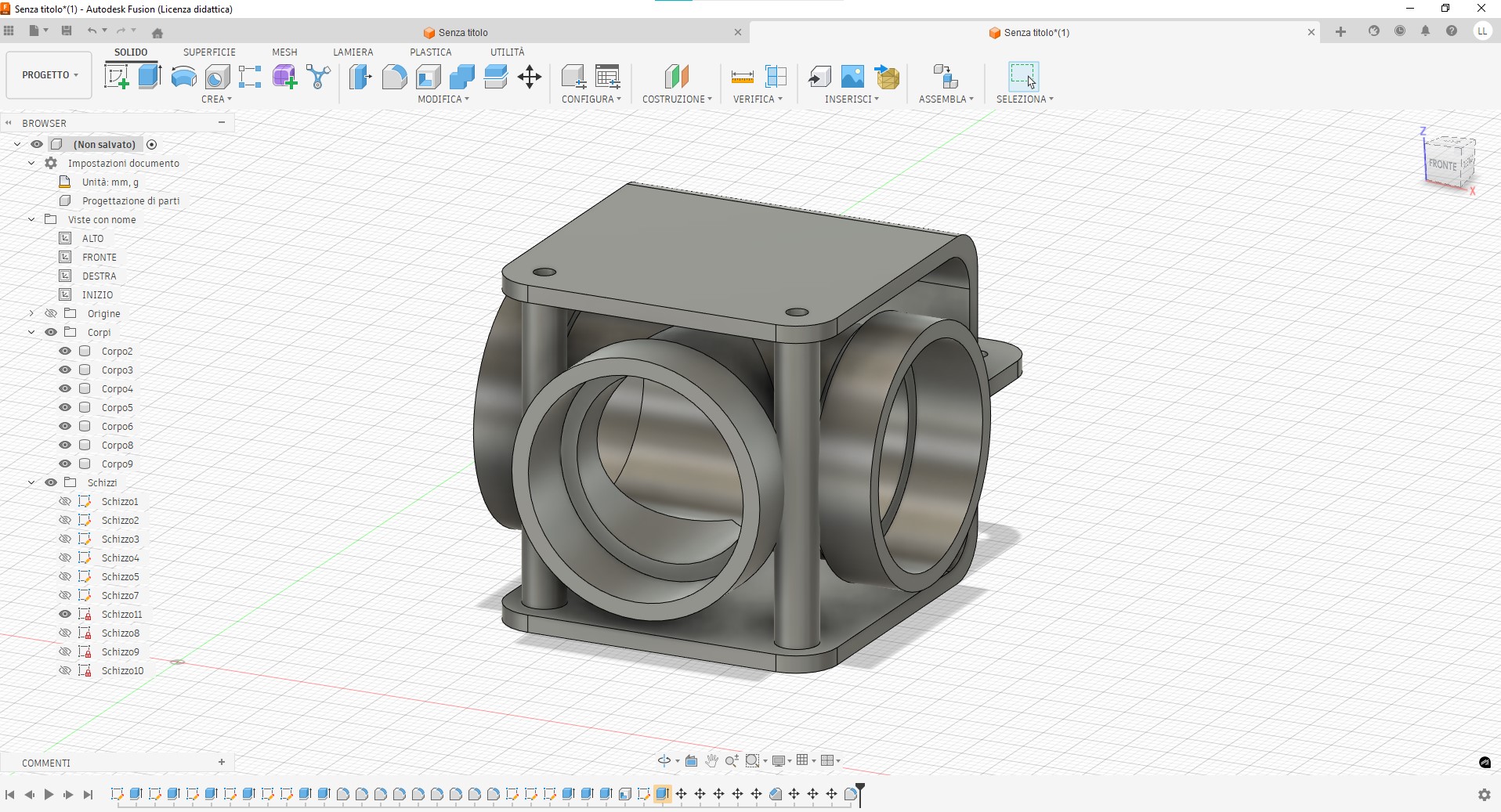The image size is (1501, 812).
Task: Expand the Origine folder tree node
Action: point(31,313)
